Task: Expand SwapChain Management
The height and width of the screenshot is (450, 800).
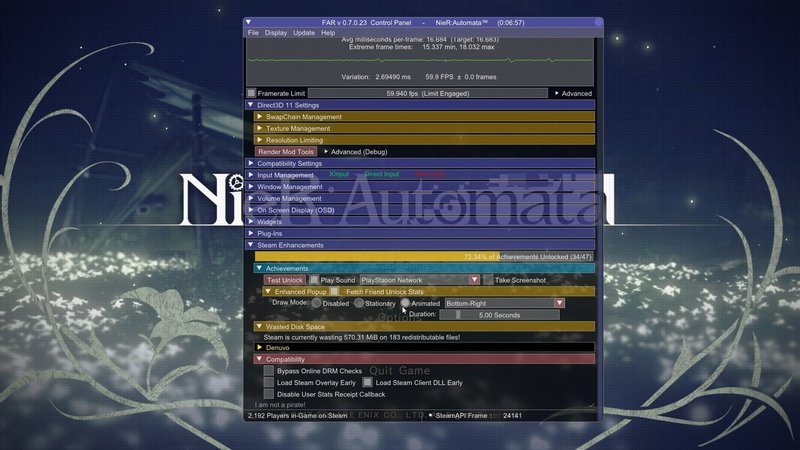Action: click(x=424, y=117)
